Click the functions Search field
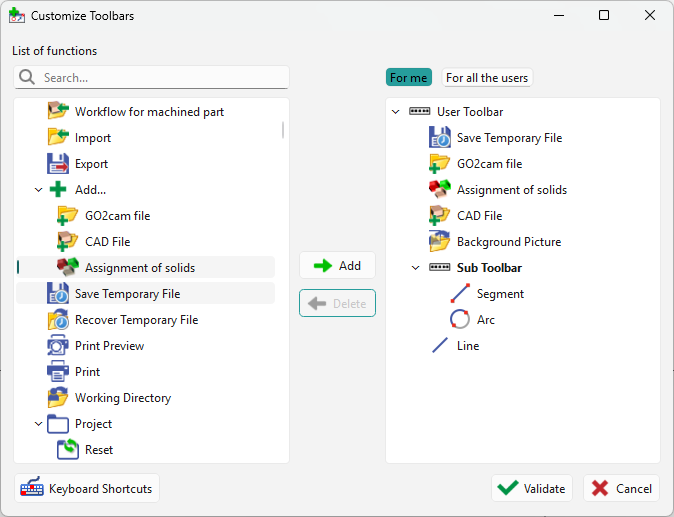Image resolution: width=674 pixels, height=517 pixels. pos(160,78)
